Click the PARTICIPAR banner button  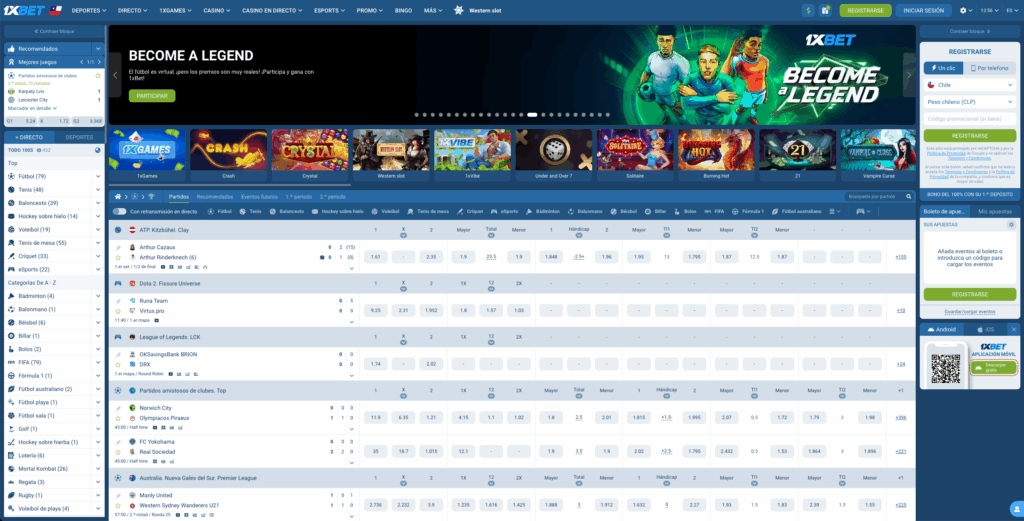pos(152,95)
